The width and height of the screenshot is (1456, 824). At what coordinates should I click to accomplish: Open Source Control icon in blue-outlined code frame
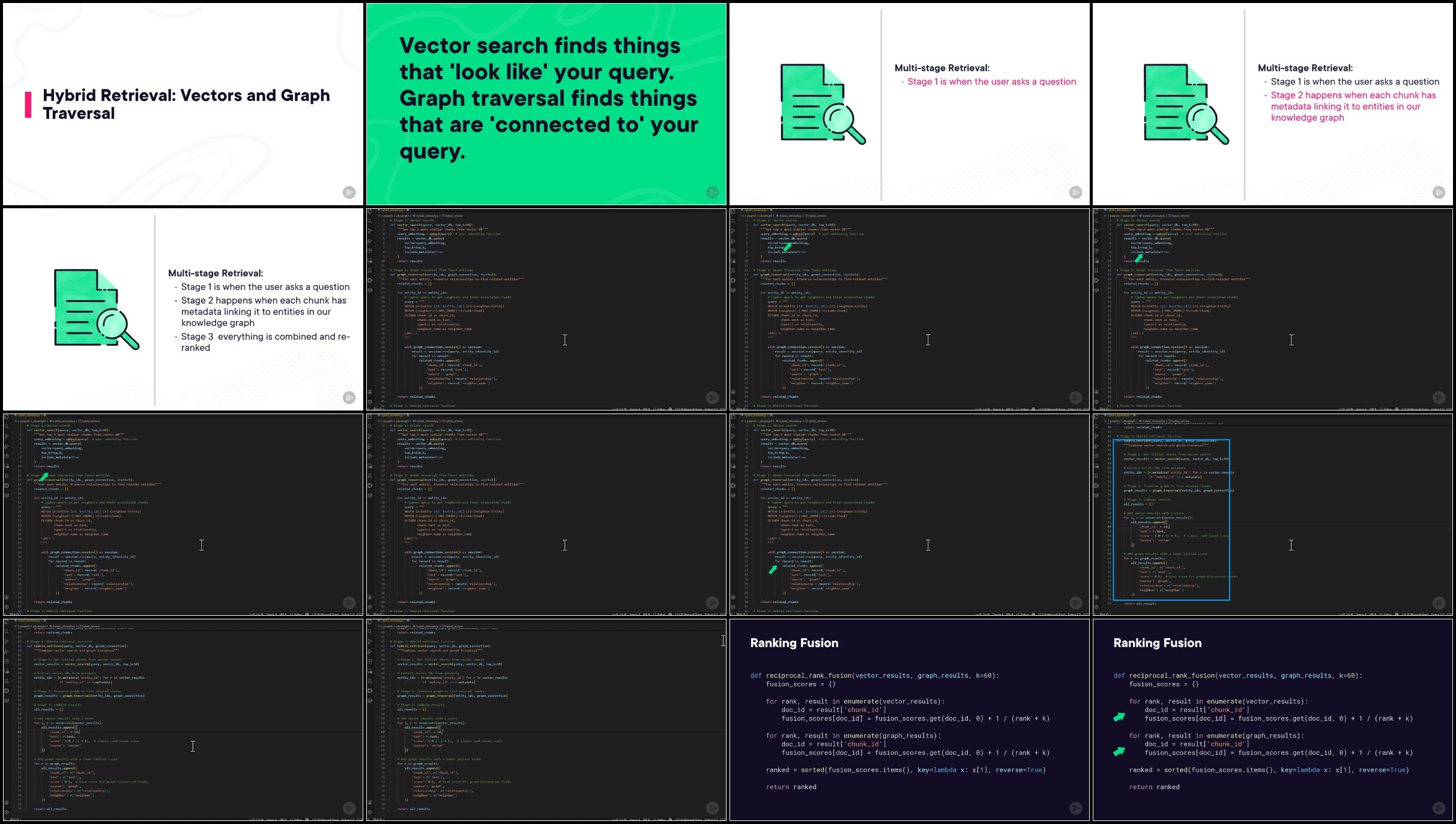[x=1096, y=436]
